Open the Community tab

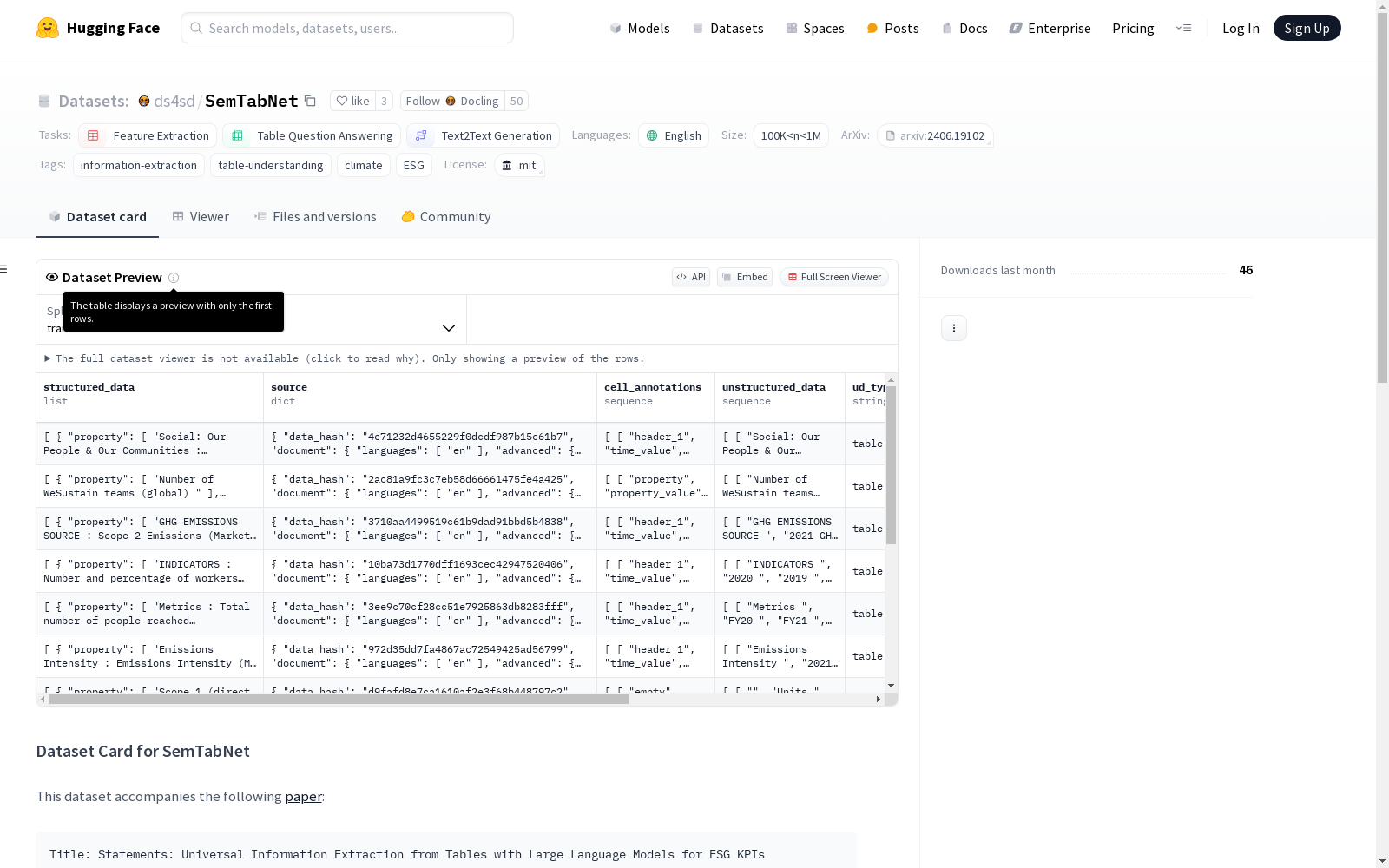point(446,217)
